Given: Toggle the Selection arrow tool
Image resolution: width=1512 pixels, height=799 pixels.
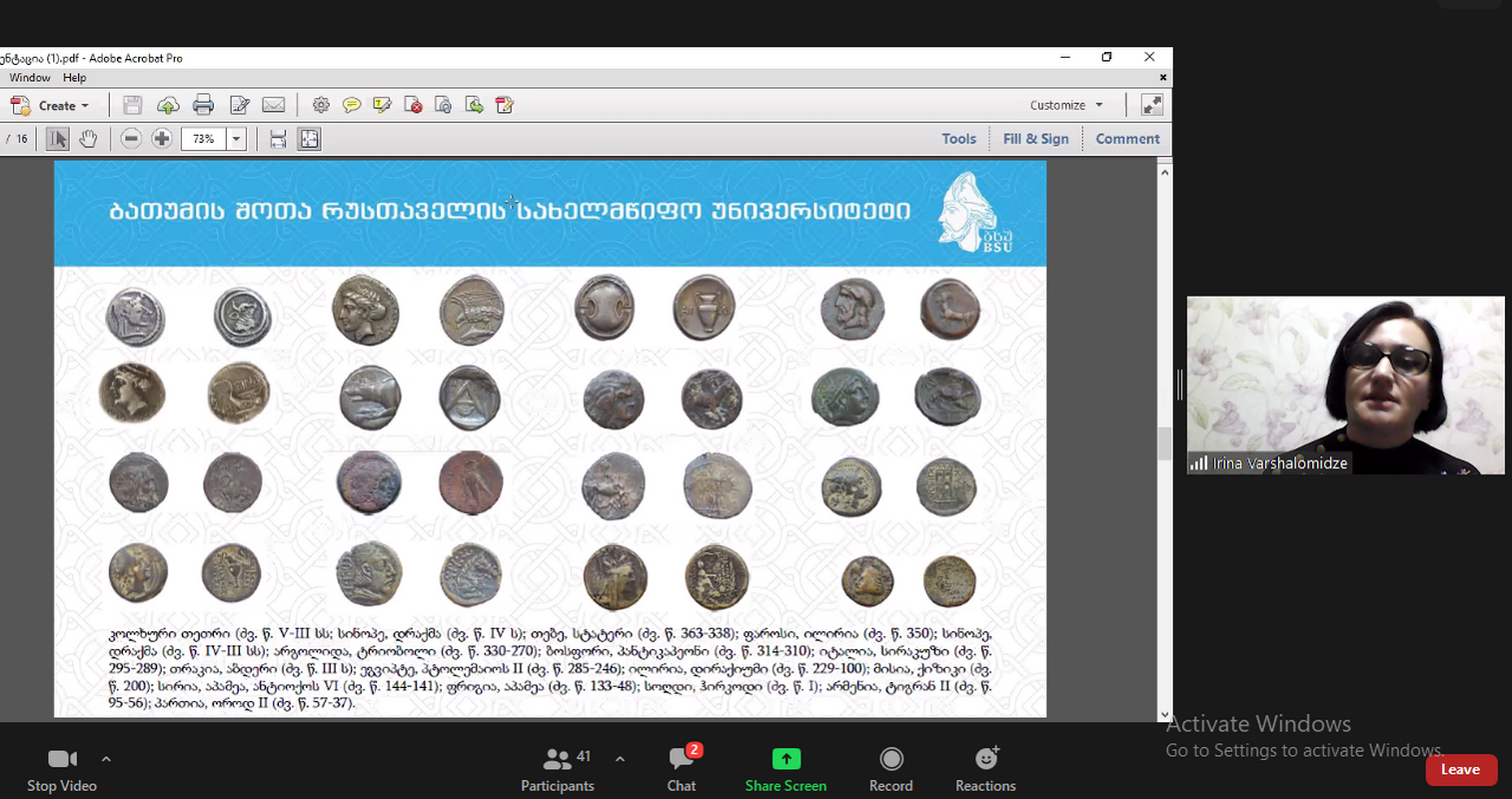Looking at the screenshot, I should click(57, 139).
